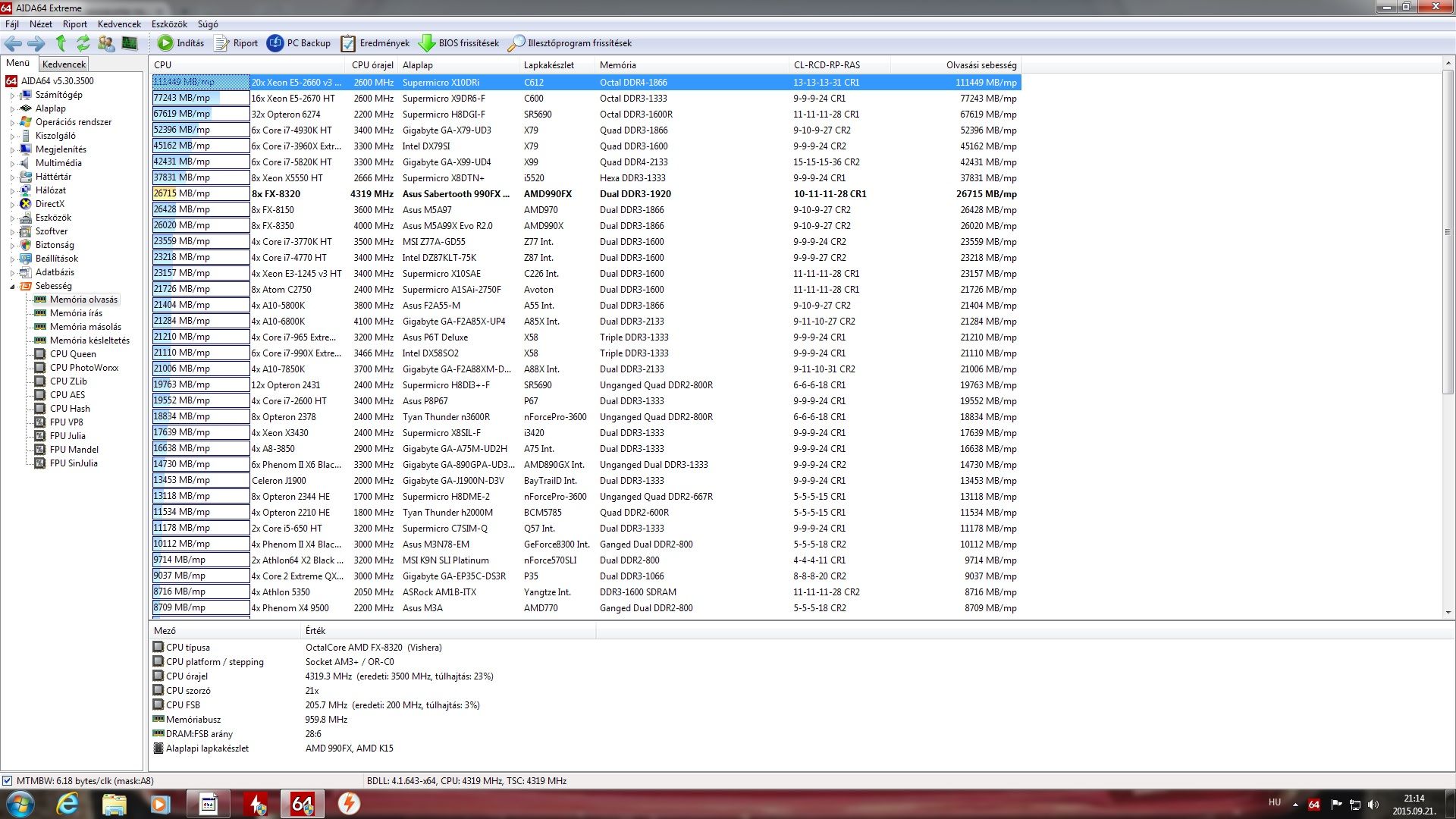Open BIOS frissítések updates
This screenshot has height=819, width=1456.
tap(459, 43)
